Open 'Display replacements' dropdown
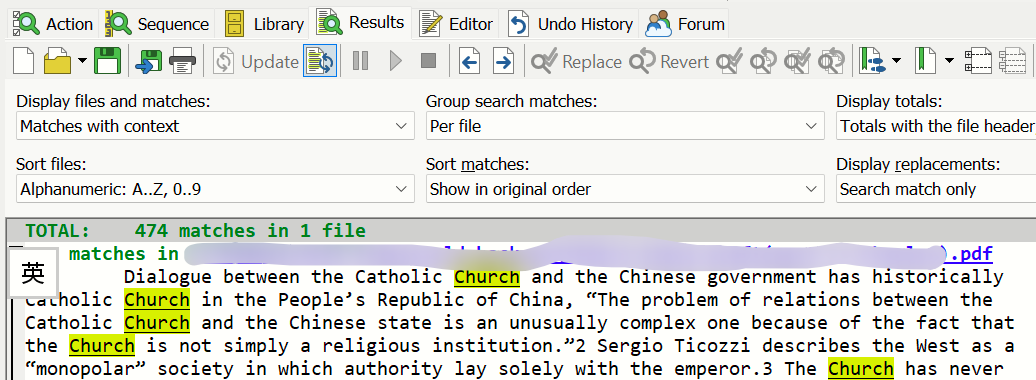The width and height of the screenshot is (1036, 380). click(936, 189)
